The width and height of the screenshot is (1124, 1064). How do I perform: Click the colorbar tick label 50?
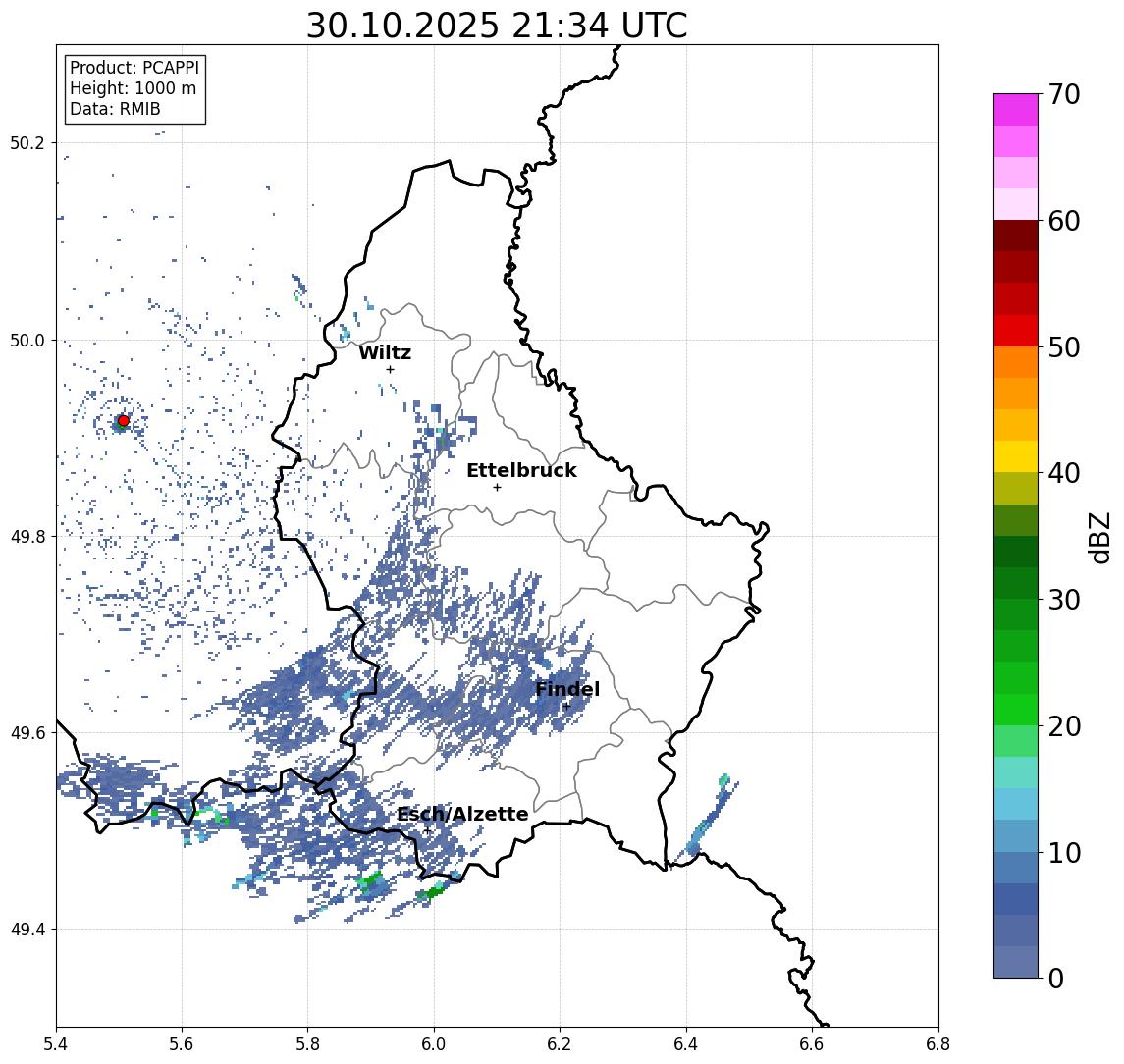point(1064,347)
